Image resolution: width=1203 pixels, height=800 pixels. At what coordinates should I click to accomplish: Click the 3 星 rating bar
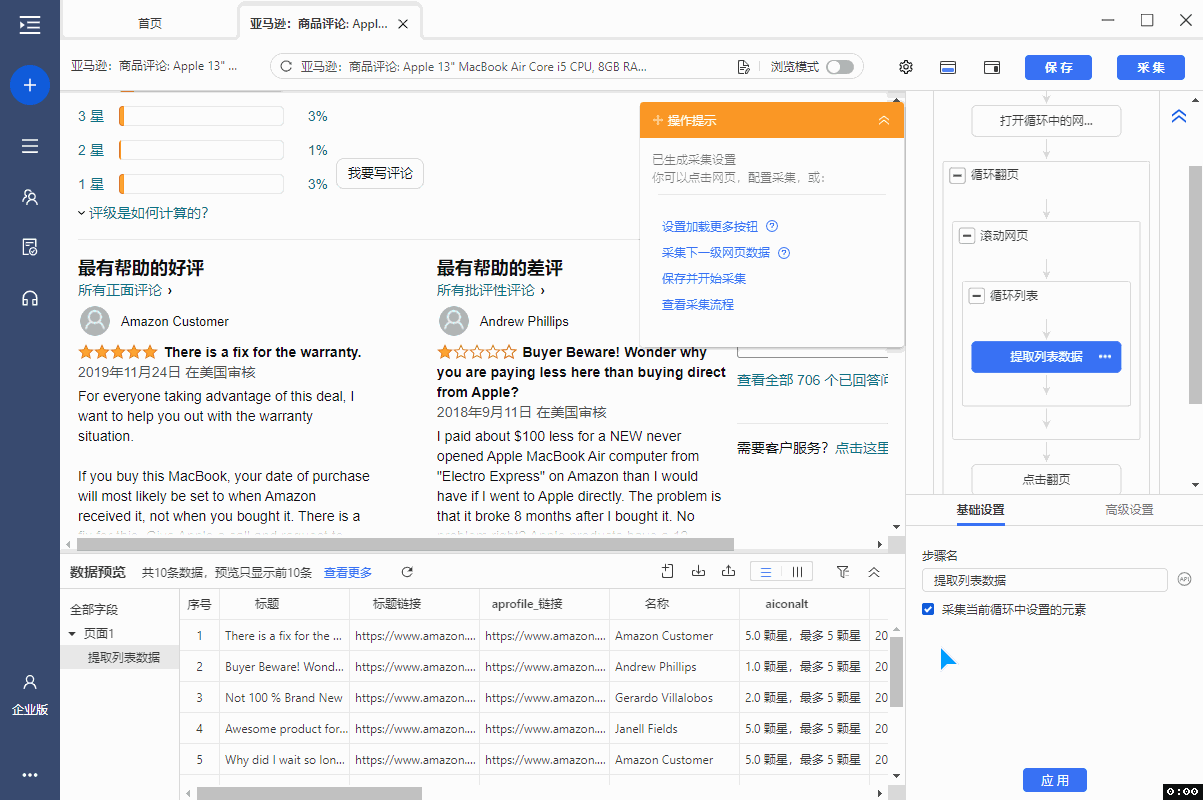(201, 117)
